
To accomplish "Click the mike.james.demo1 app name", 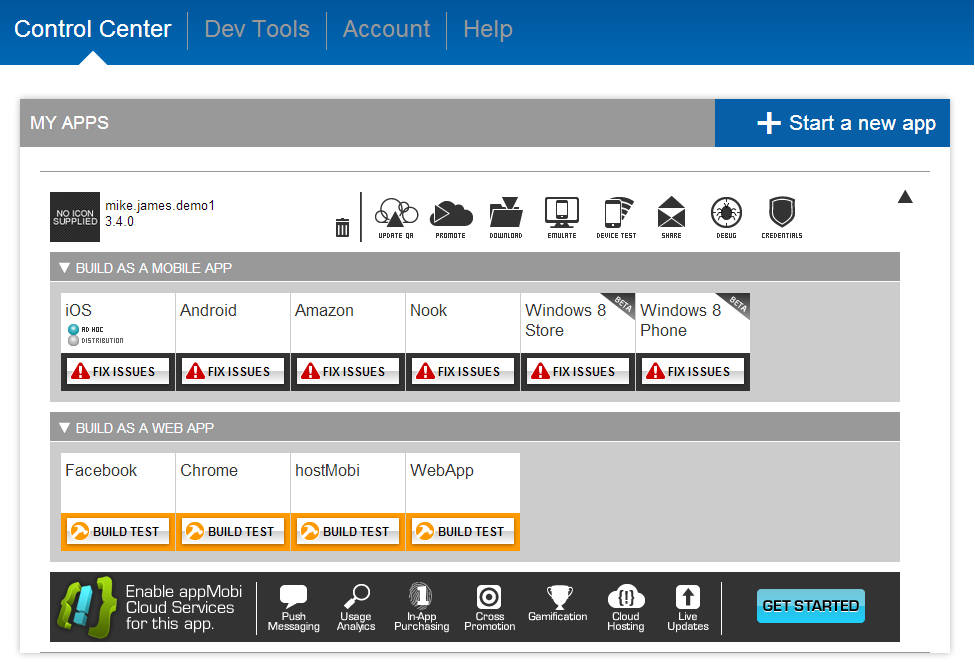I will coord(160,205).
